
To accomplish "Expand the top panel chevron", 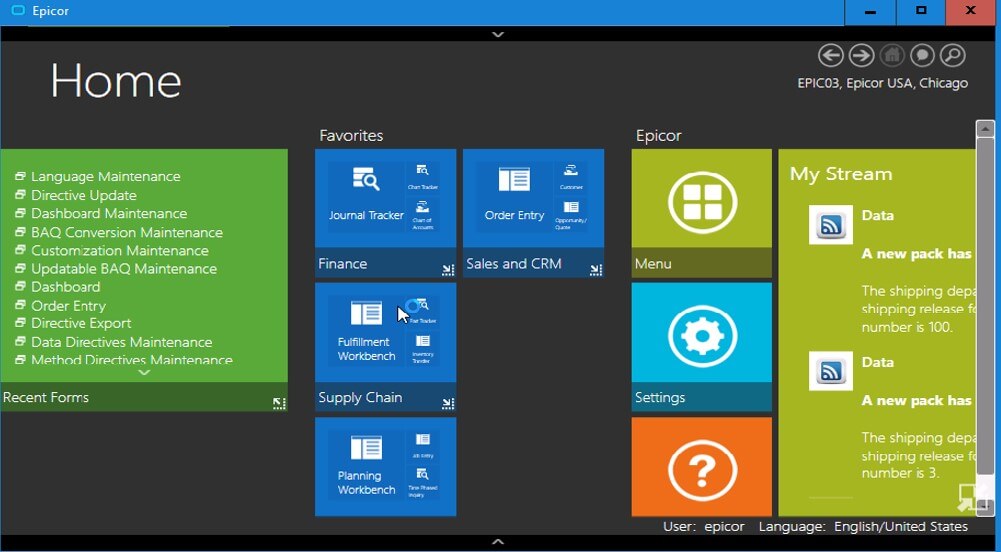I will tap(499, 34).
